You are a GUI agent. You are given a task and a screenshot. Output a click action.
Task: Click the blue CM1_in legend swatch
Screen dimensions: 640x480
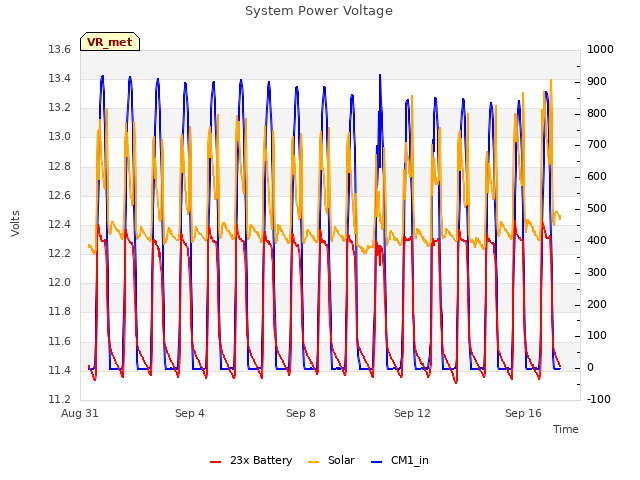[376, 461]
